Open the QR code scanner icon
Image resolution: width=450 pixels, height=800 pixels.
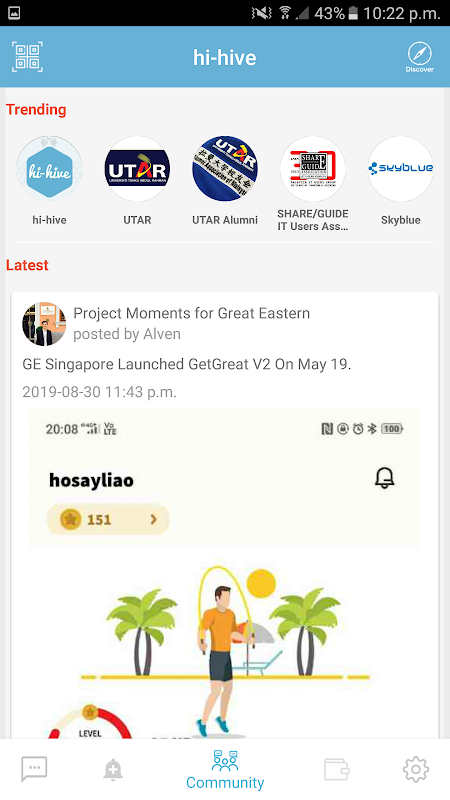coord(27,57)
